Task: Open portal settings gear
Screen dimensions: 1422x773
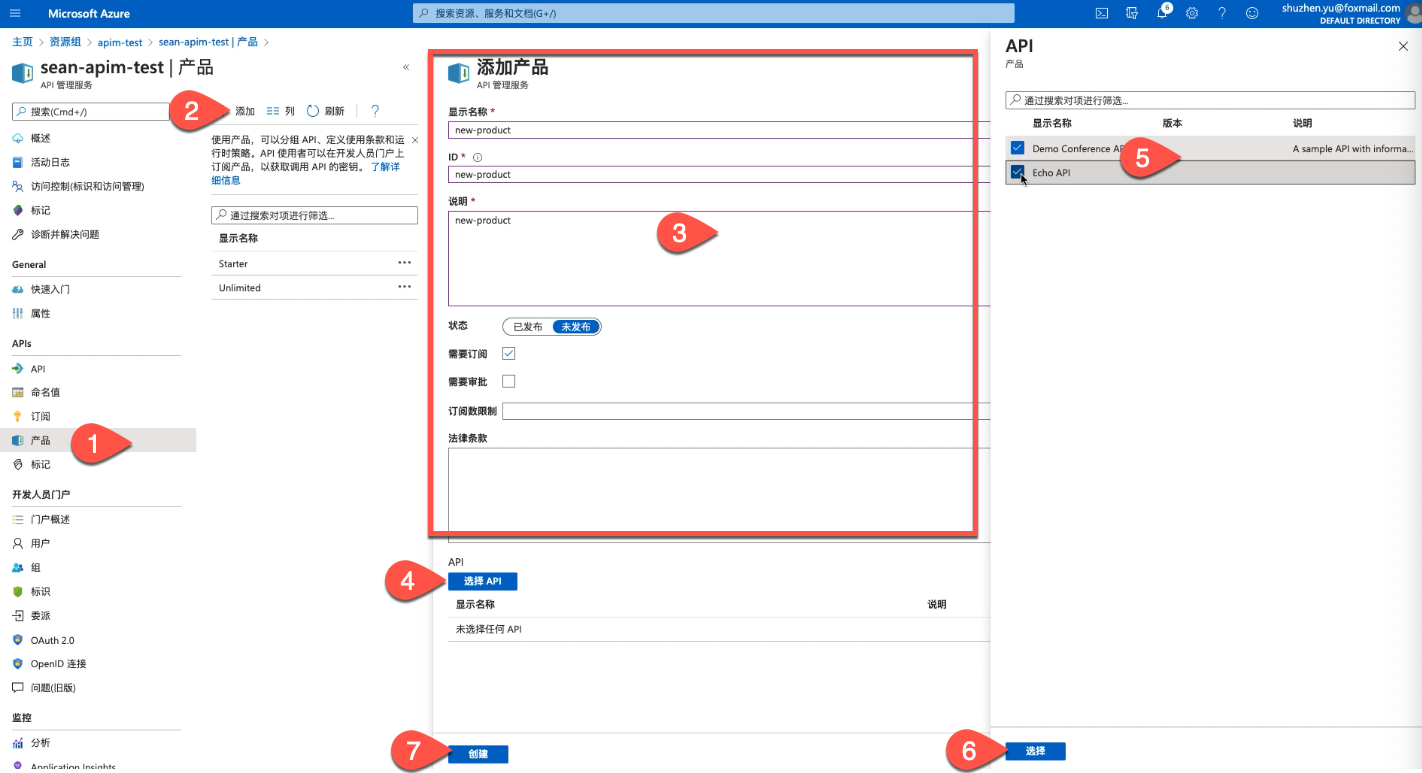Action: point(1192,13)
